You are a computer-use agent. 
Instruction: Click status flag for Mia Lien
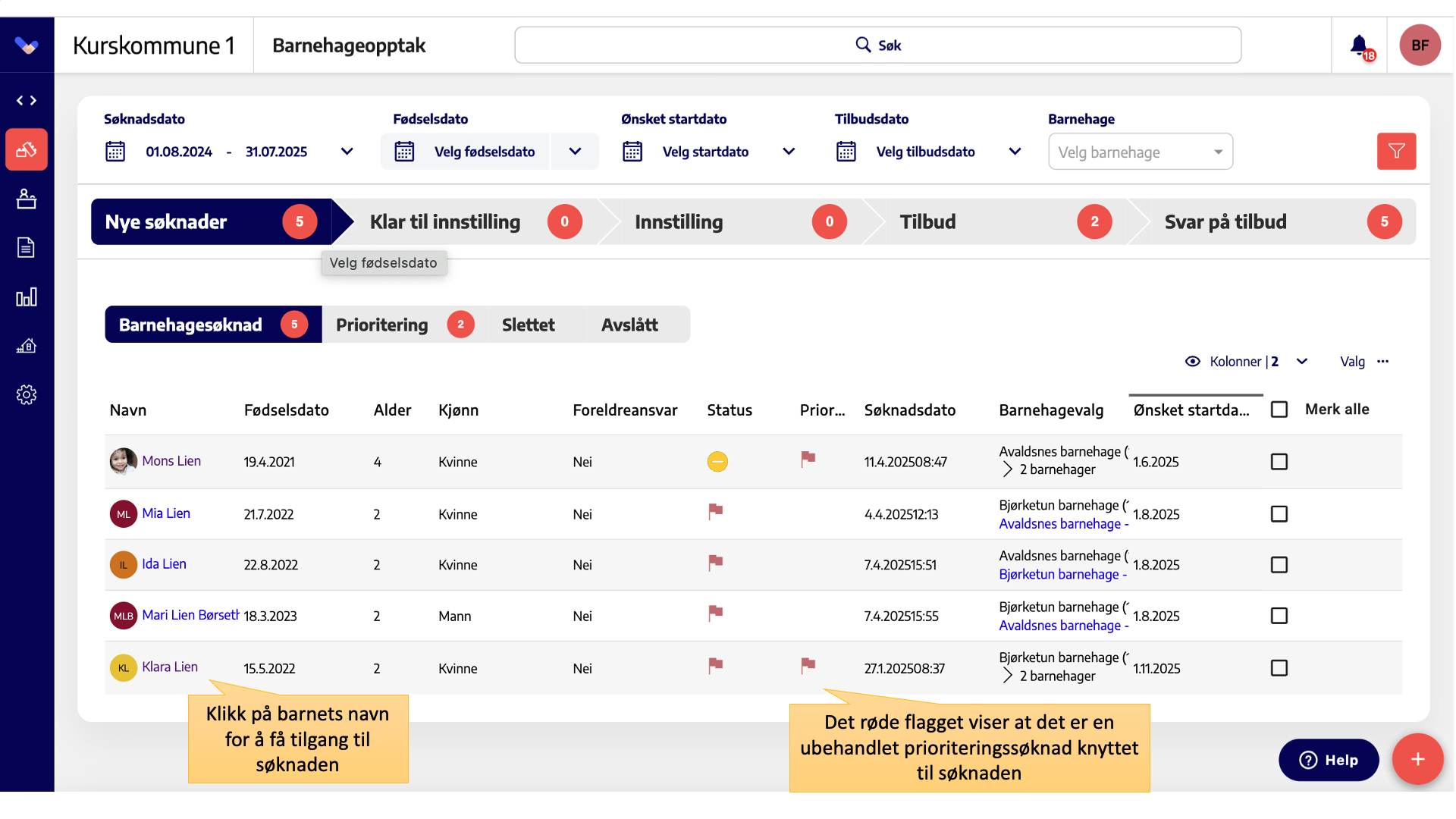pyautogui.click(x=715, y=511)
